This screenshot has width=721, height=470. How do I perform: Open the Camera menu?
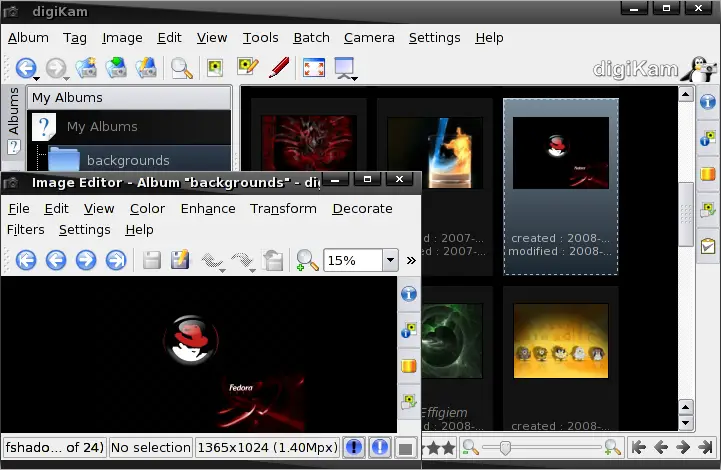[369, 38]
